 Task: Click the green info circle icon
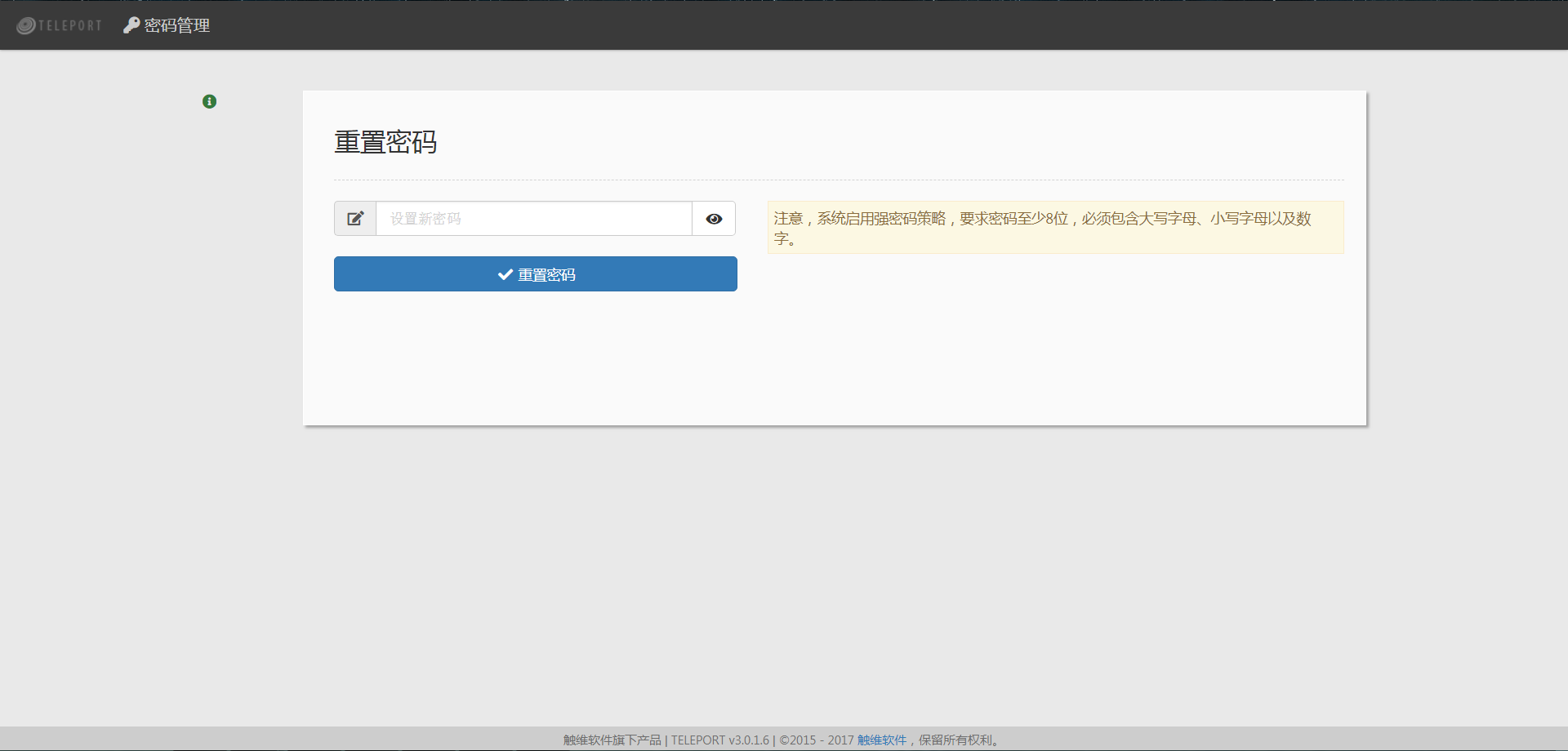point(209,101)
